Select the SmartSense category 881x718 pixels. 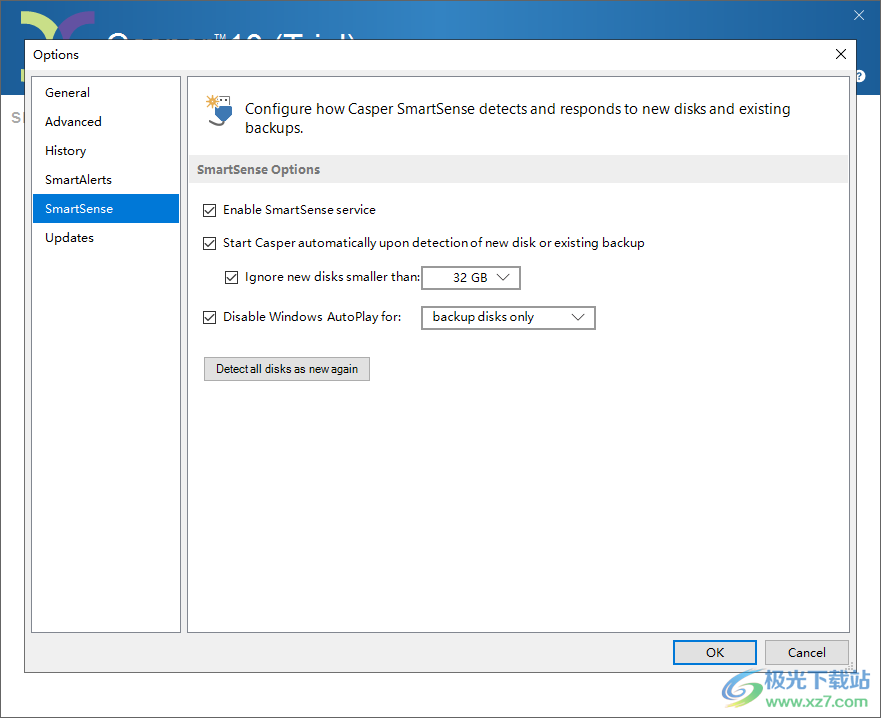click(x=79, y=209)
